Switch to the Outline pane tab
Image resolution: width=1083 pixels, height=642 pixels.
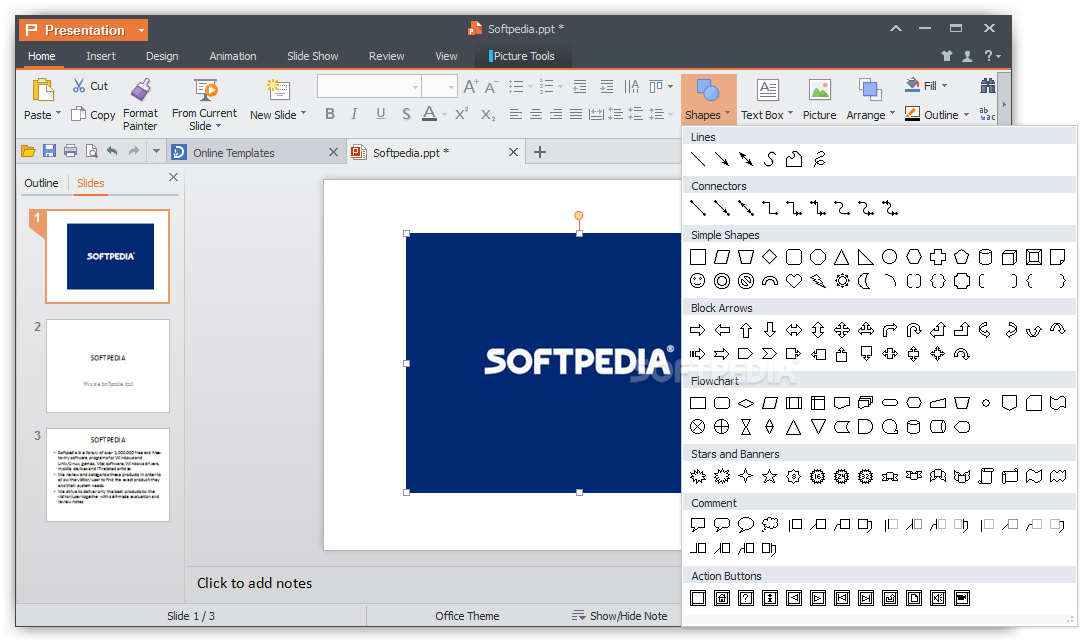click(41, 183)
